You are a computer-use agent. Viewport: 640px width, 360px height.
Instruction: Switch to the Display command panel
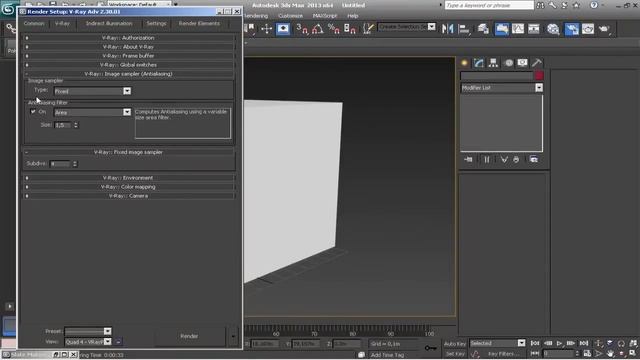pyautogui.click(x=522, y=62)
